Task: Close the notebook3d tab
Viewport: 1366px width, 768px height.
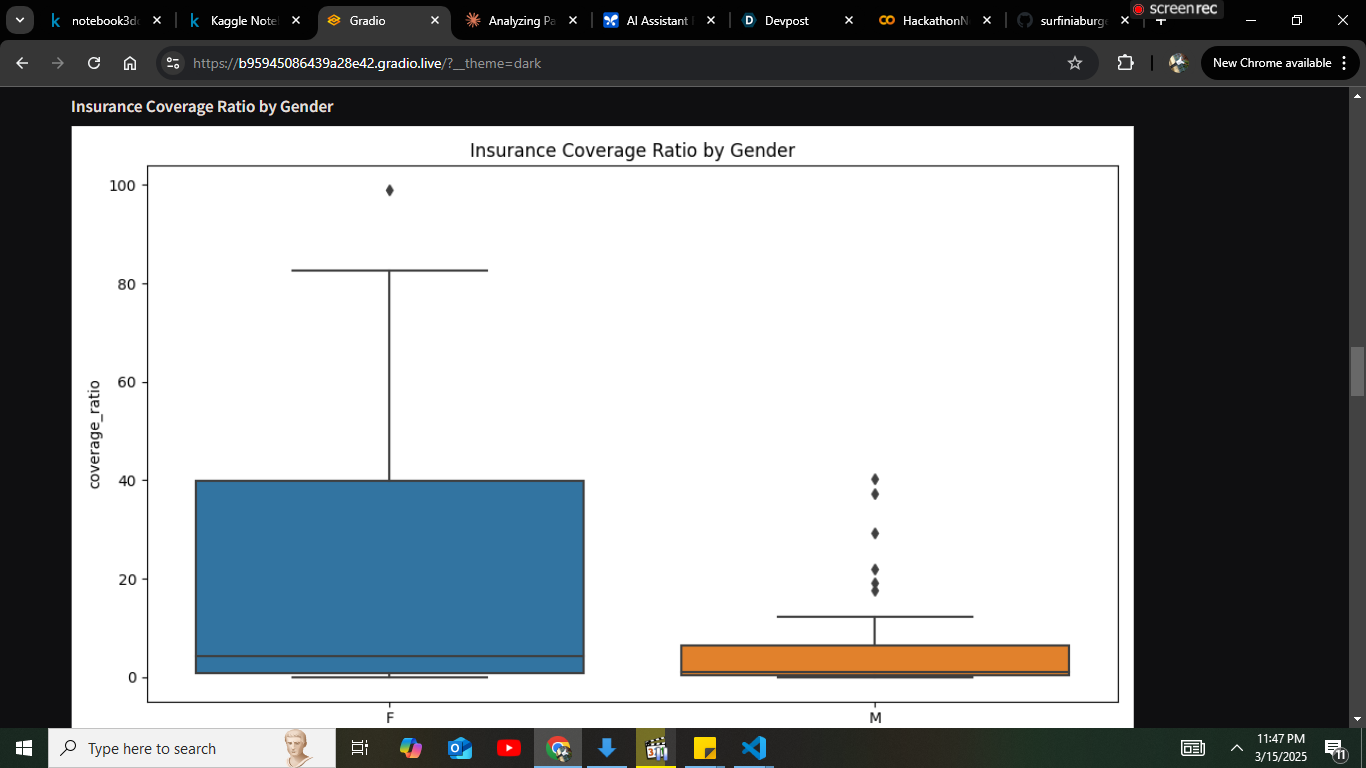Action: 157,20
